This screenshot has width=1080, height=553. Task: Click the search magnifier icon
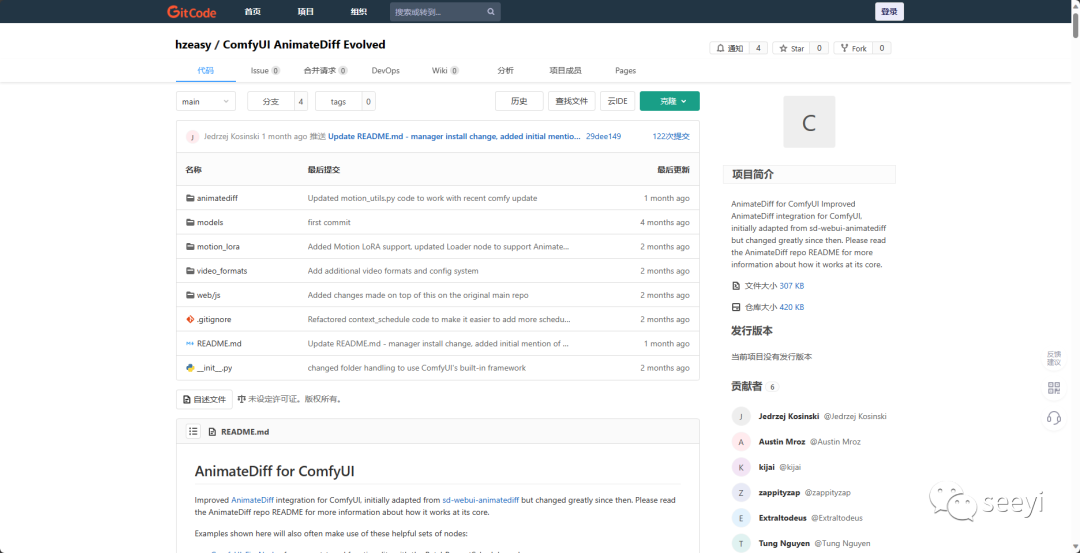coord(491,12)
